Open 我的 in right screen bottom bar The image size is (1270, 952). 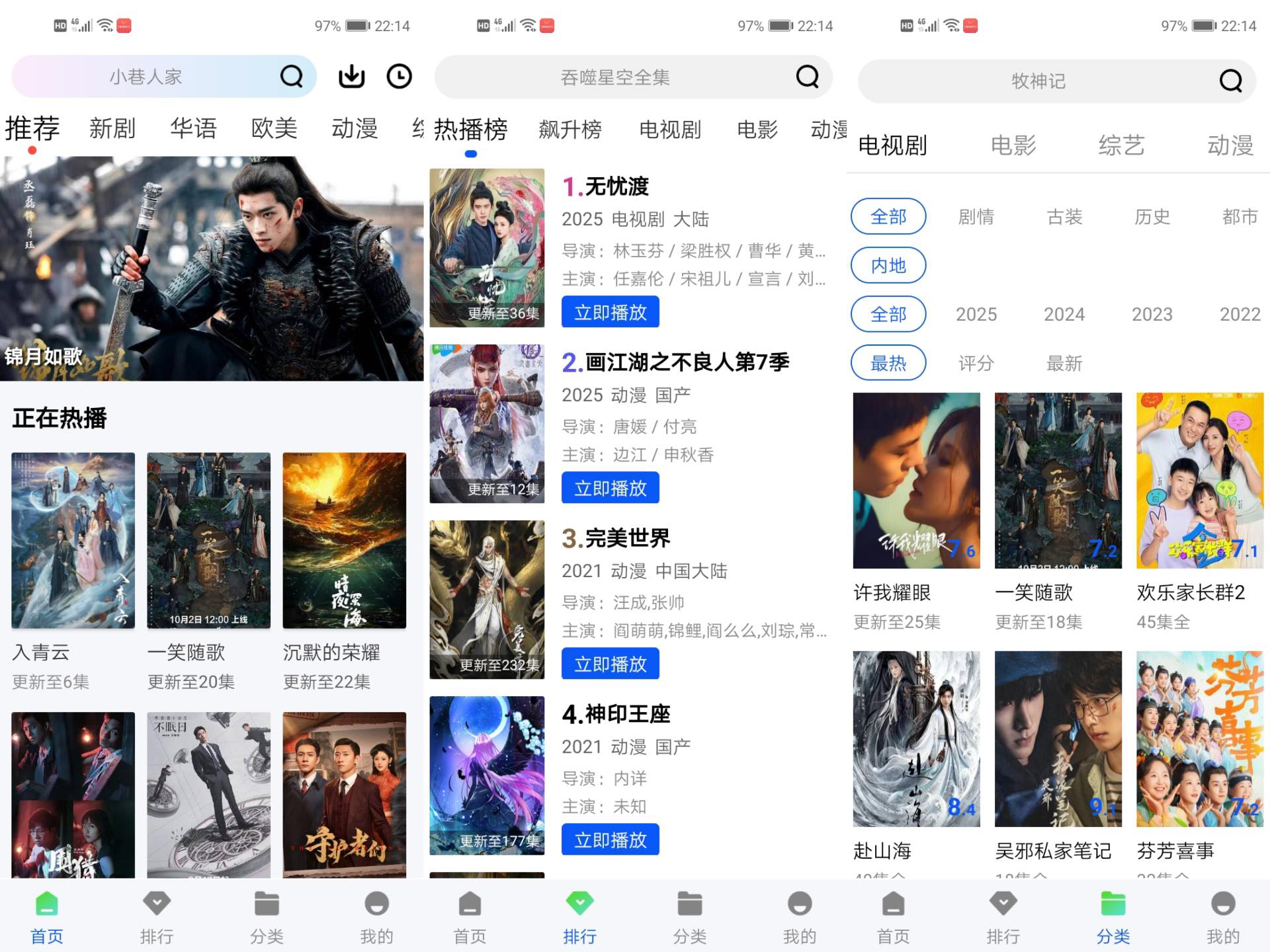[1222, 918]
